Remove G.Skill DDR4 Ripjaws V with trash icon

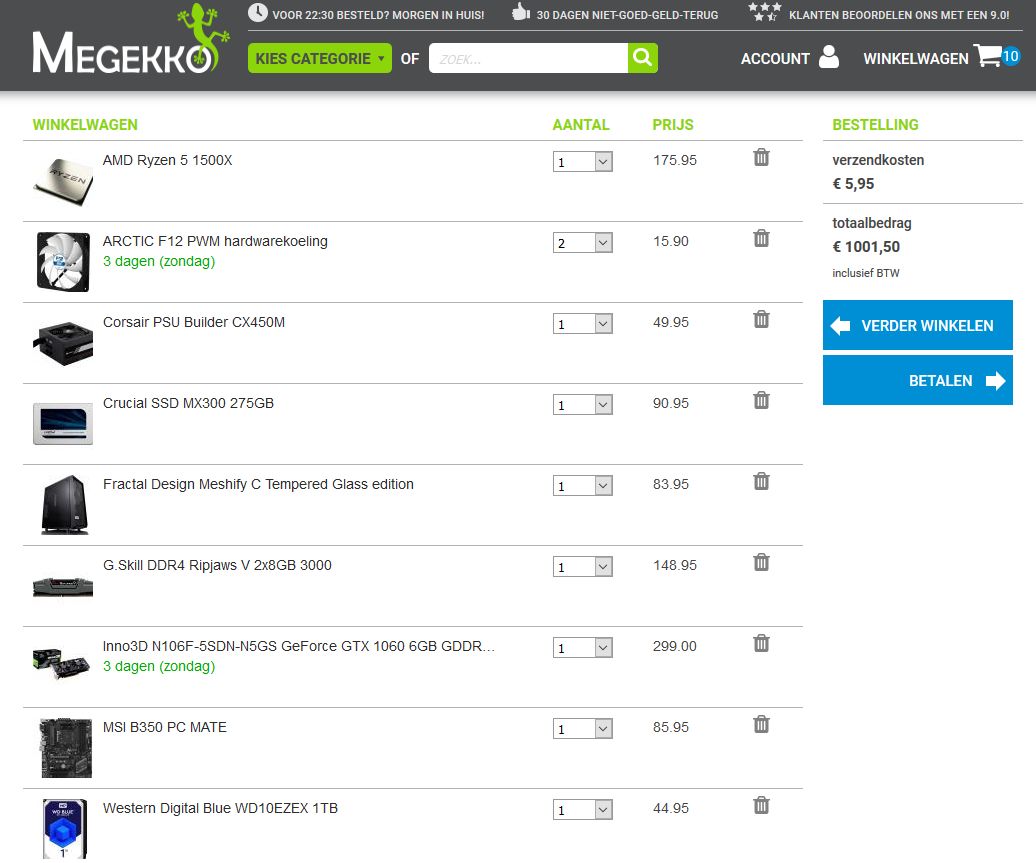[761, 562]
